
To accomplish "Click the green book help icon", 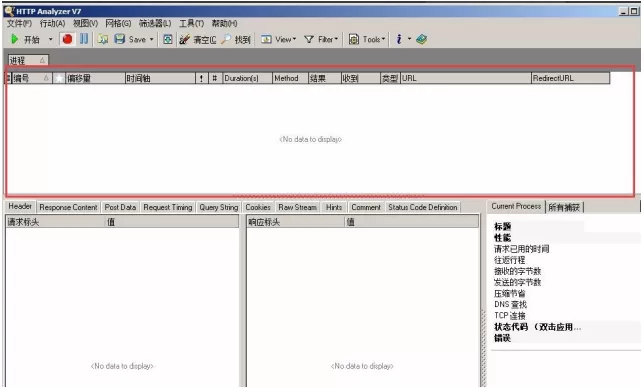I will point(421,39).
